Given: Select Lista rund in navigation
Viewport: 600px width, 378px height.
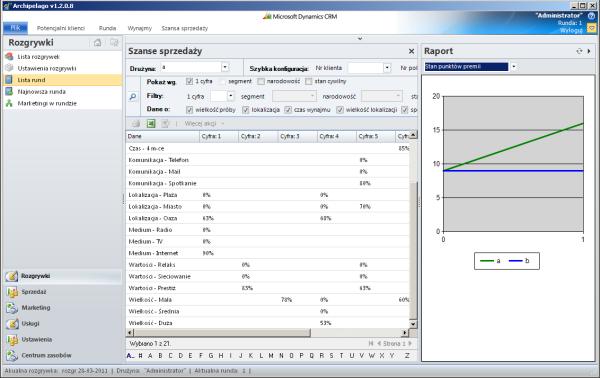Looking at the screenshot, I should 63,80.
